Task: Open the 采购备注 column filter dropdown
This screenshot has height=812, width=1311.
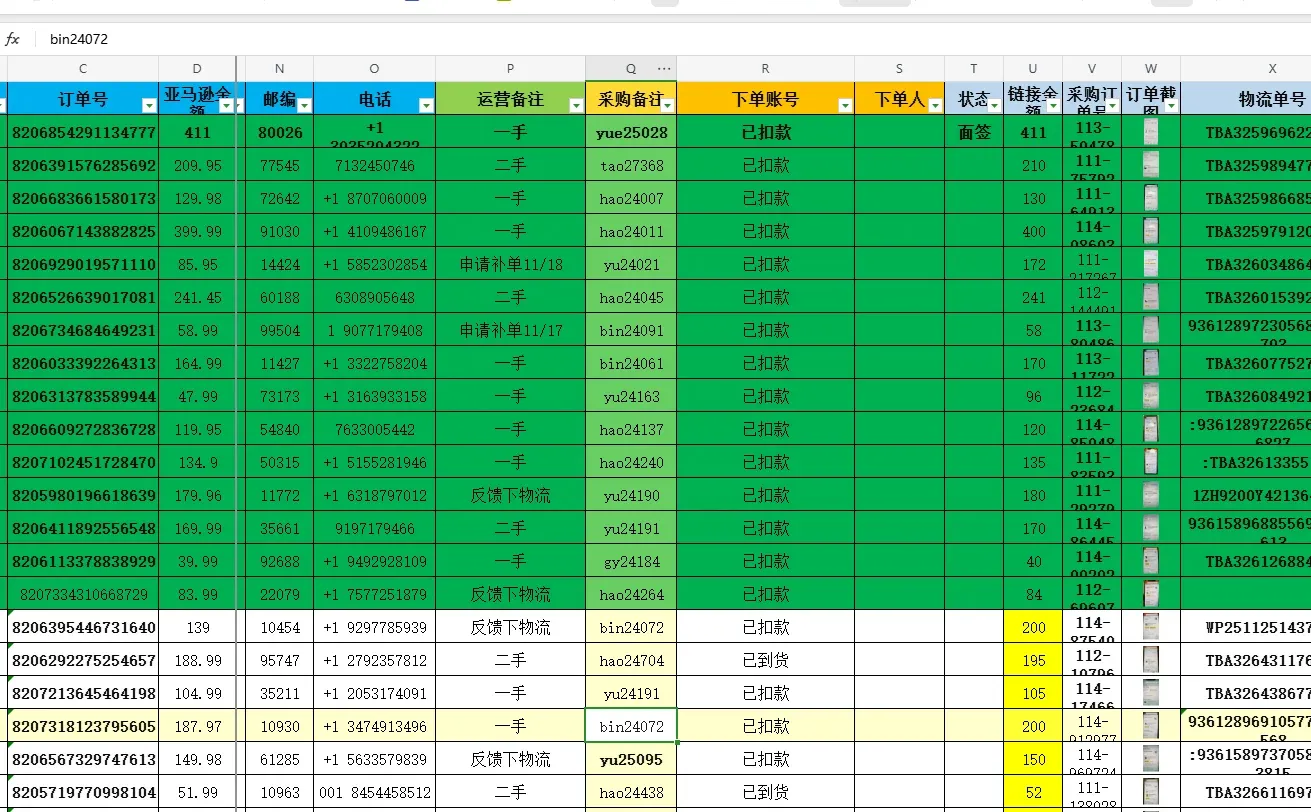Action: click(667, 105)
